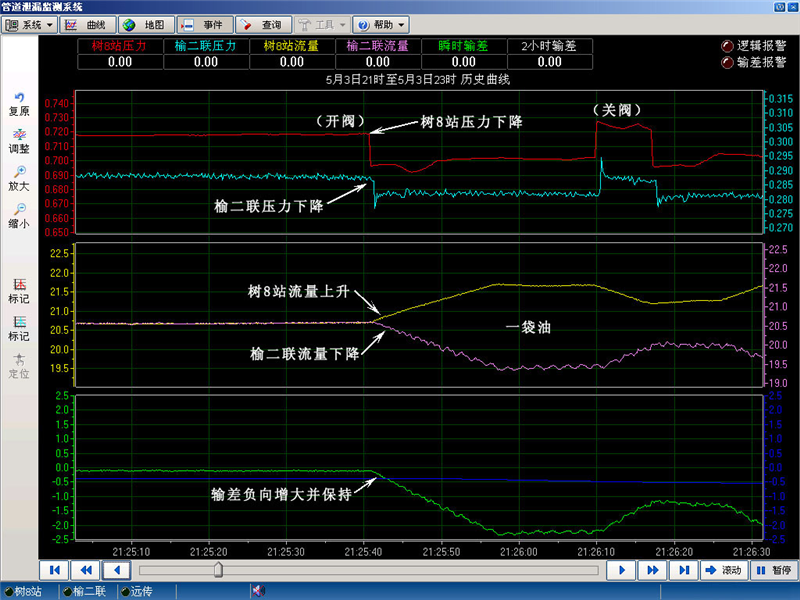This screenshot has height=600, width=800.
Task: Click the cyan 标记 marker icon
Action: (x=19, y=322)
